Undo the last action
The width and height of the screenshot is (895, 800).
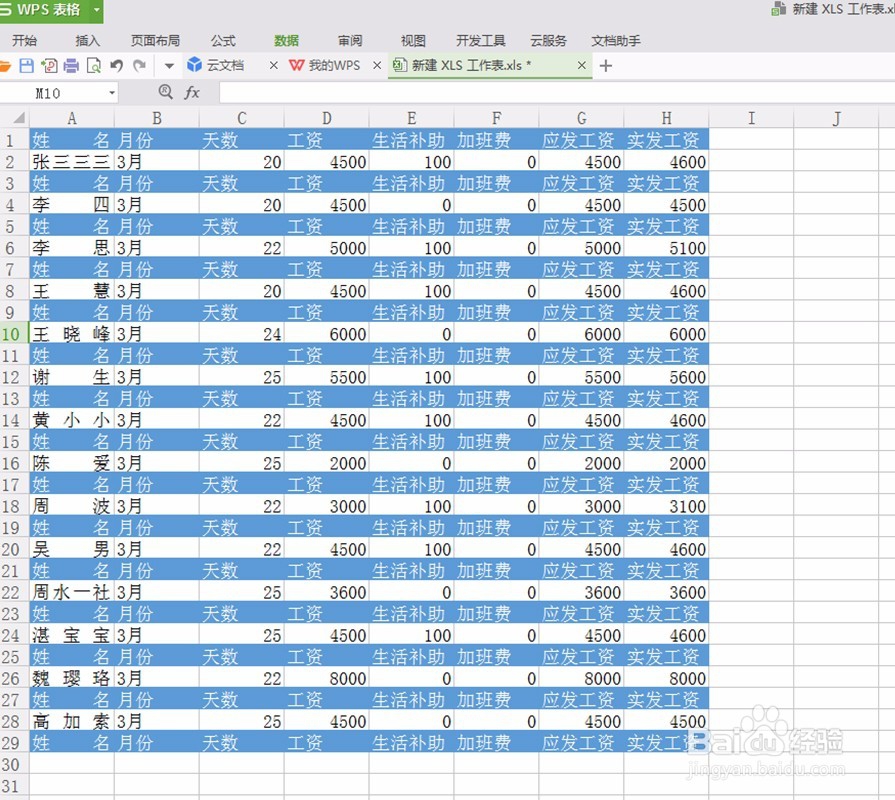pyautogui.click(x=116, y=65)
